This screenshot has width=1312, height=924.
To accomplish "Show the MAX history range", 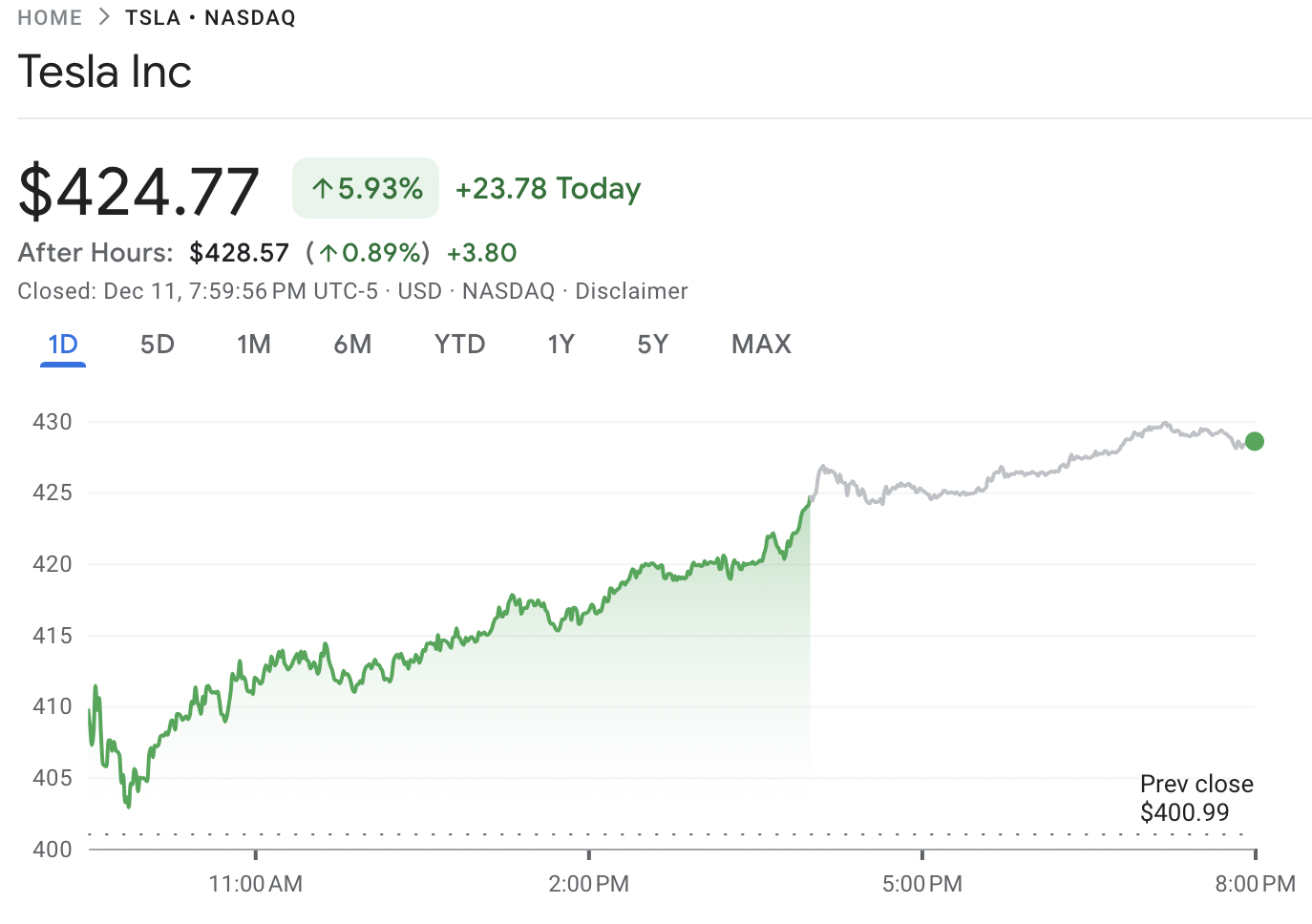I will (x=761, y=345).
